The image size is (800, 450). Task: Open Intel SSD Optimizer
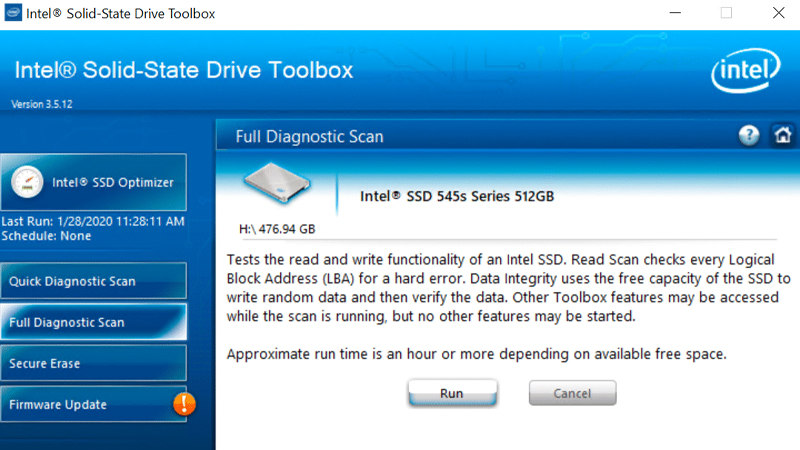point(94,182)
